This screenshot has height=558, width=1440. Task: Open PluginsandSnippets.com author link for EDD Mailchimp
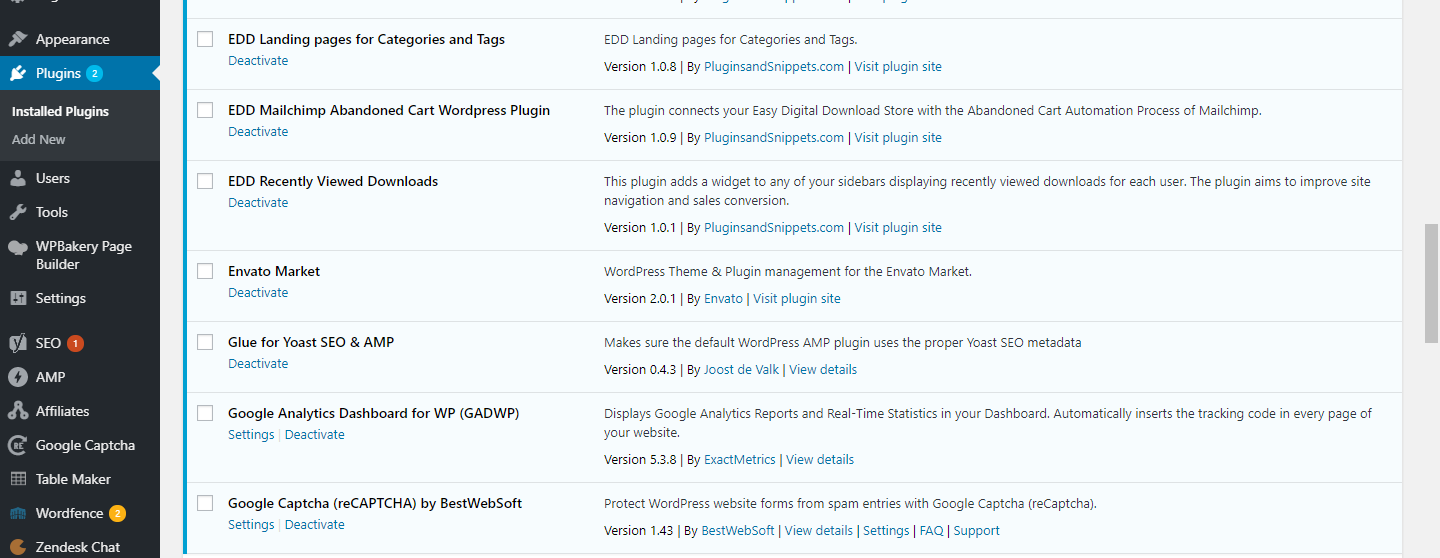774,138
